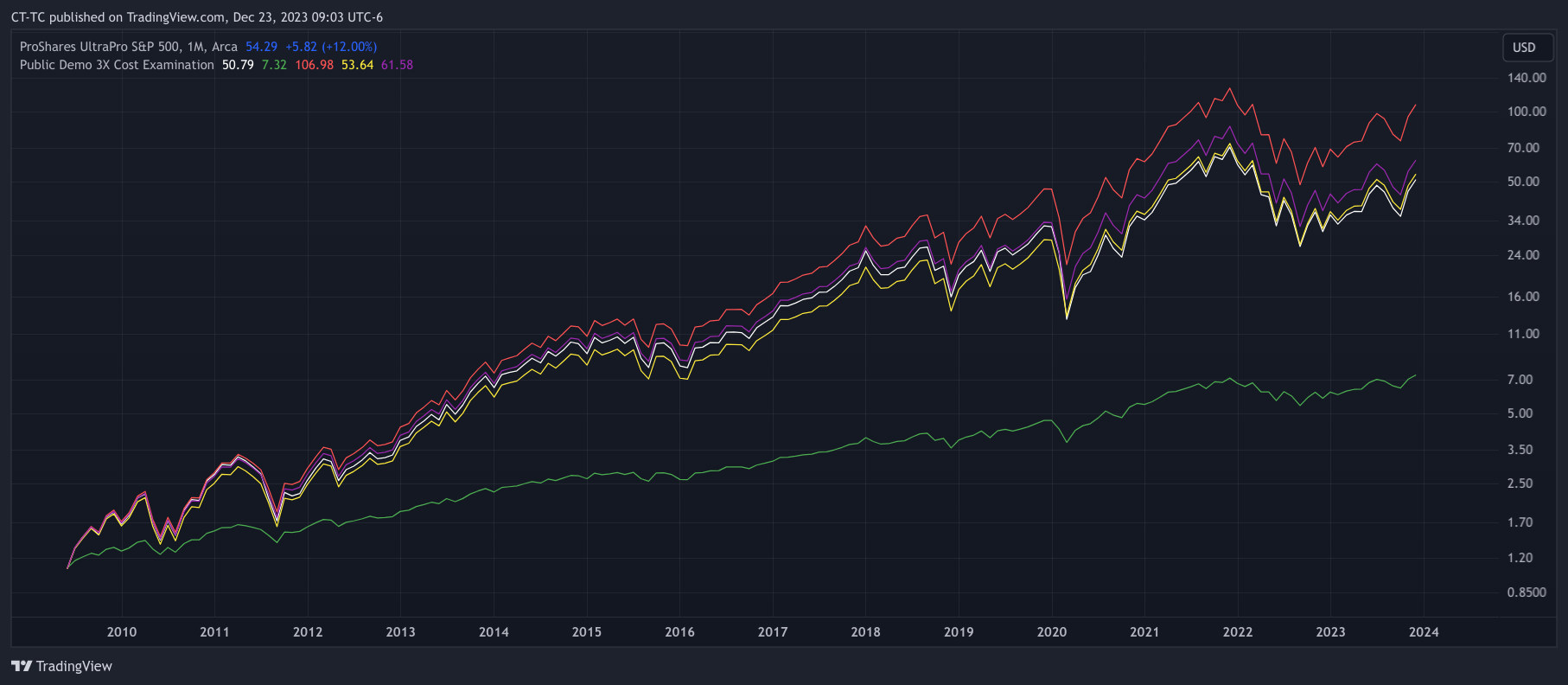Click the green 7.32 indicator value
The width and height of the screenshot is (1568, 685).
point(274,65)
